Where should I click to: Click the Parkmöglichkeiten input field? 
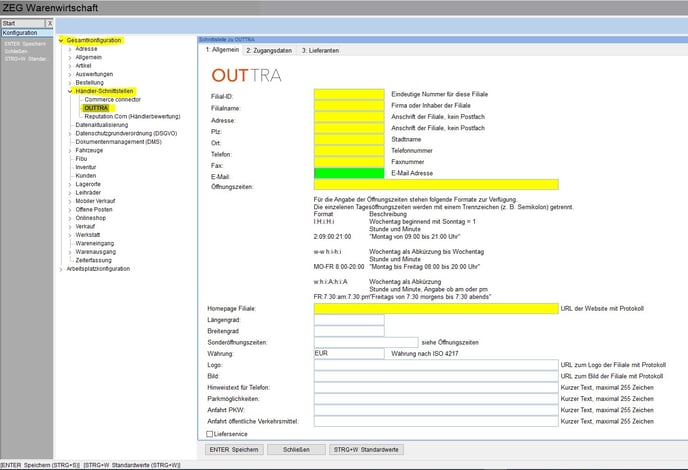point(436,399)
